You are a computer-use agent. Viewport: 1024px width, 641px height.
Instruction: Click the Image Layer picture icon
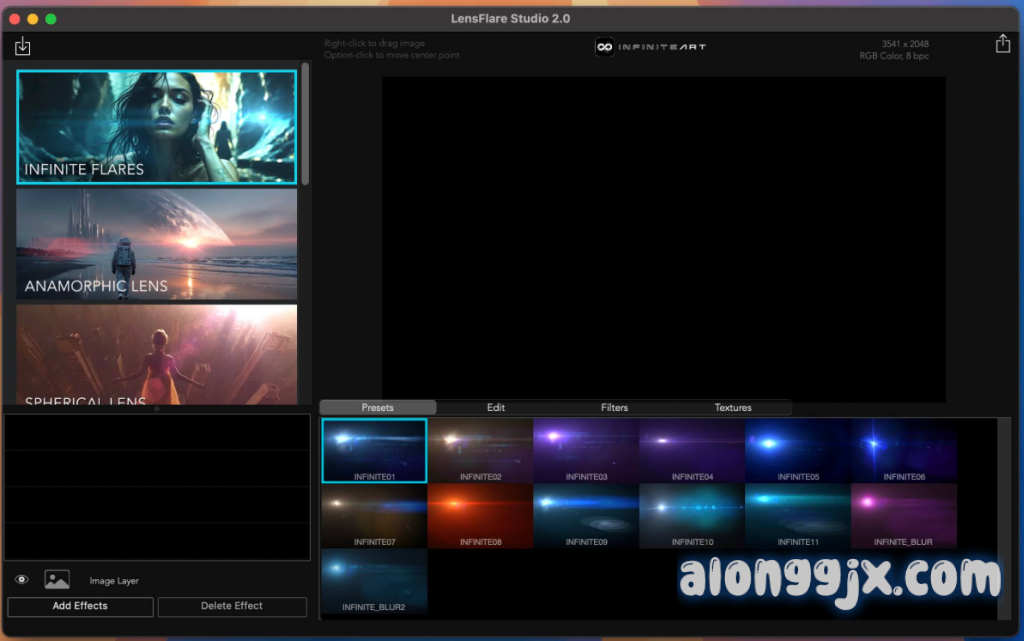(57, 580)
